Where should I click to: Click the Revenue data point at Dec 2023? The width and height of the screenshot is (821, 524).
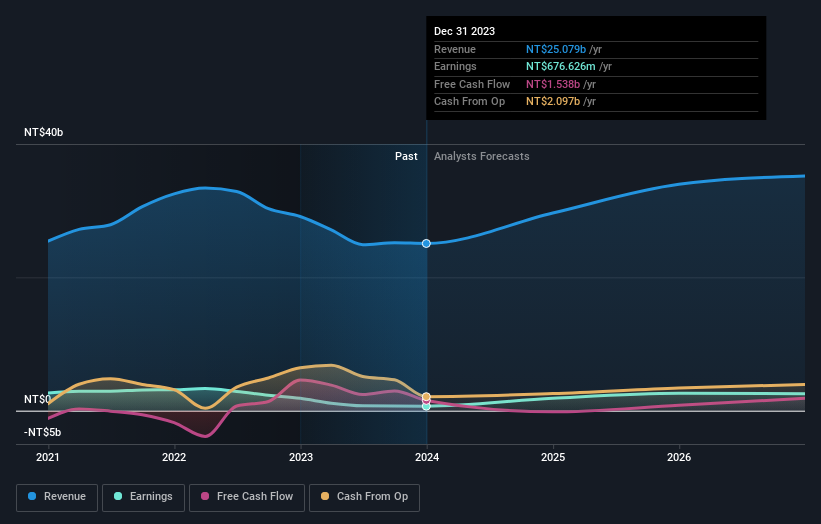[x=426, y=243]
